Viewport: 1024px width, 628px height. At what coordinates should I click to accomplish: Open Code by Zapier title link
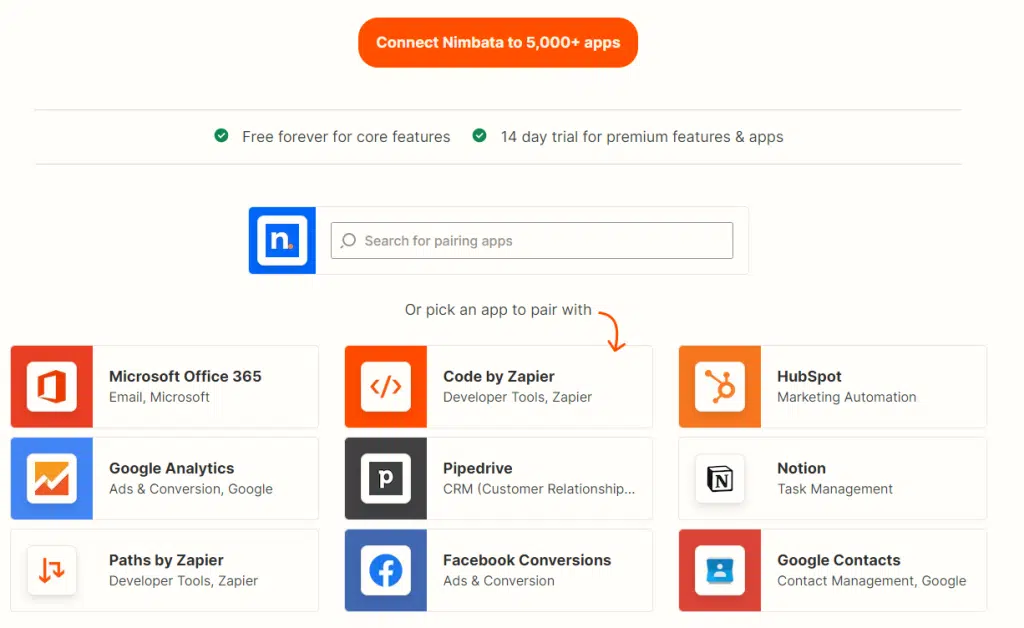coord(498,376)
